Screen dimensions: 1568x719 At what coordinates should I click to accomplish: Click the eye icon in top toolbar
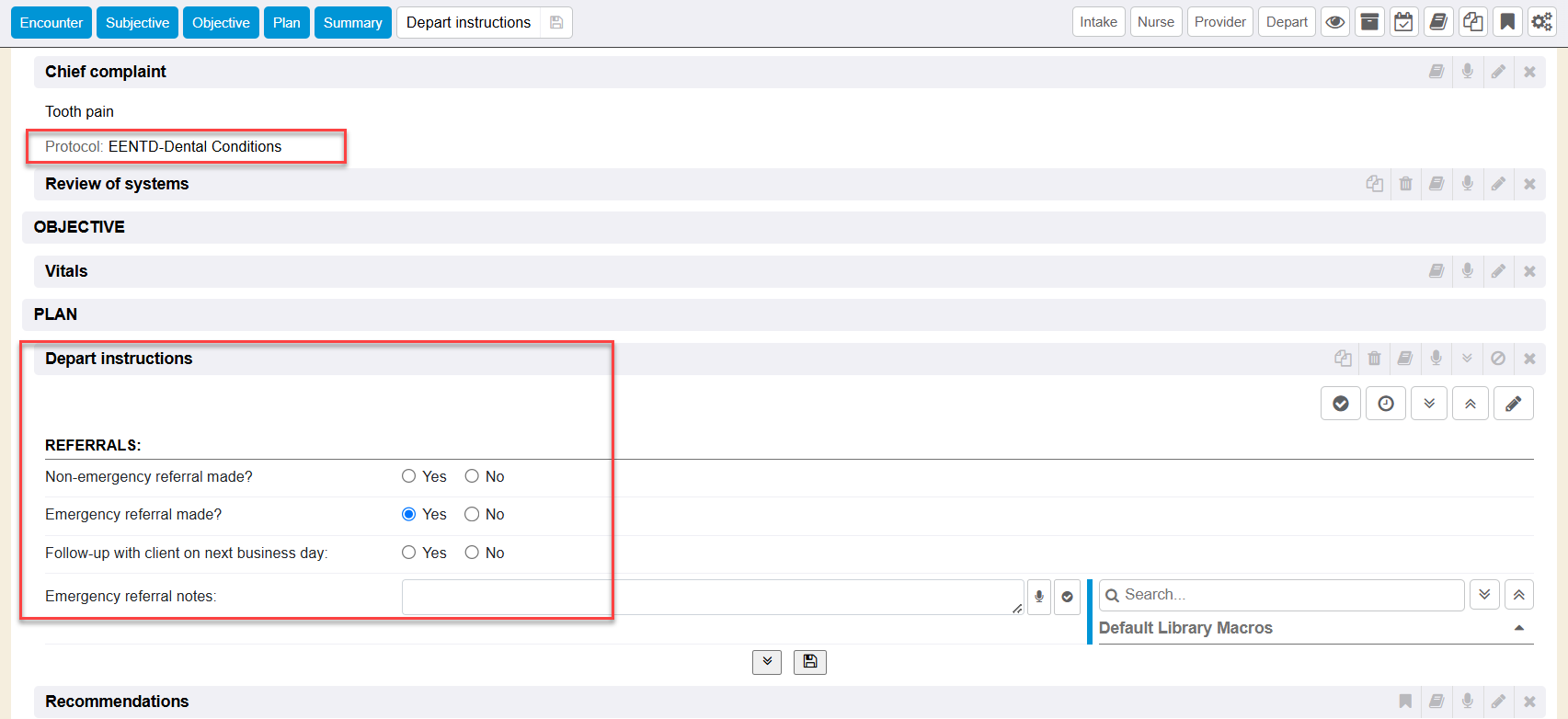pyautogui.click(x=1335, y=22)
